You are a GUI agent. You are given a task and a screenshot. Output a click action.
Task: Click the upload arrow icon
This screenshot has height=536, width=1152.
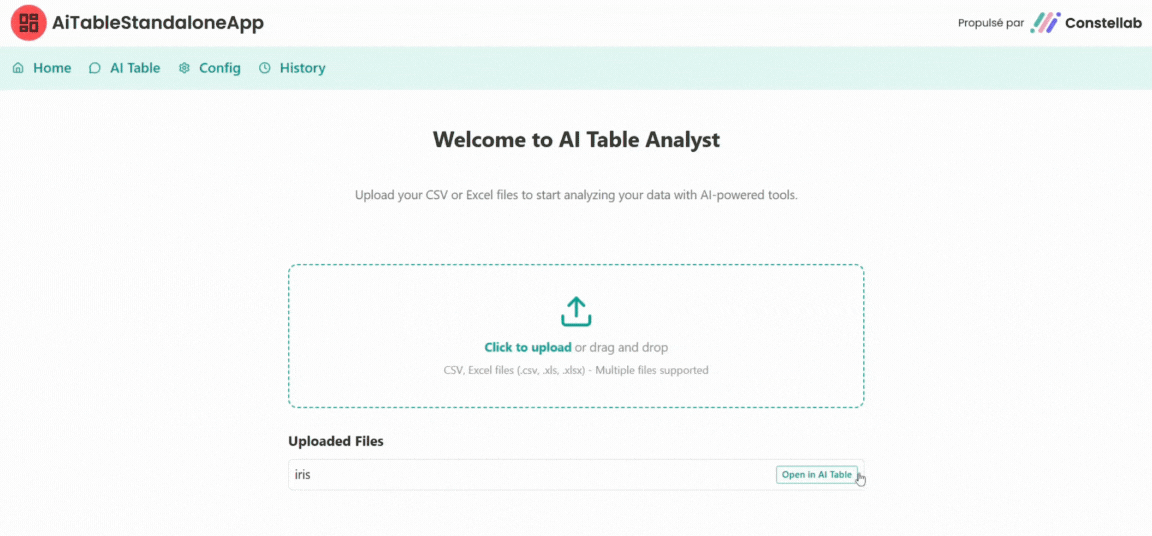click(576, 311)
